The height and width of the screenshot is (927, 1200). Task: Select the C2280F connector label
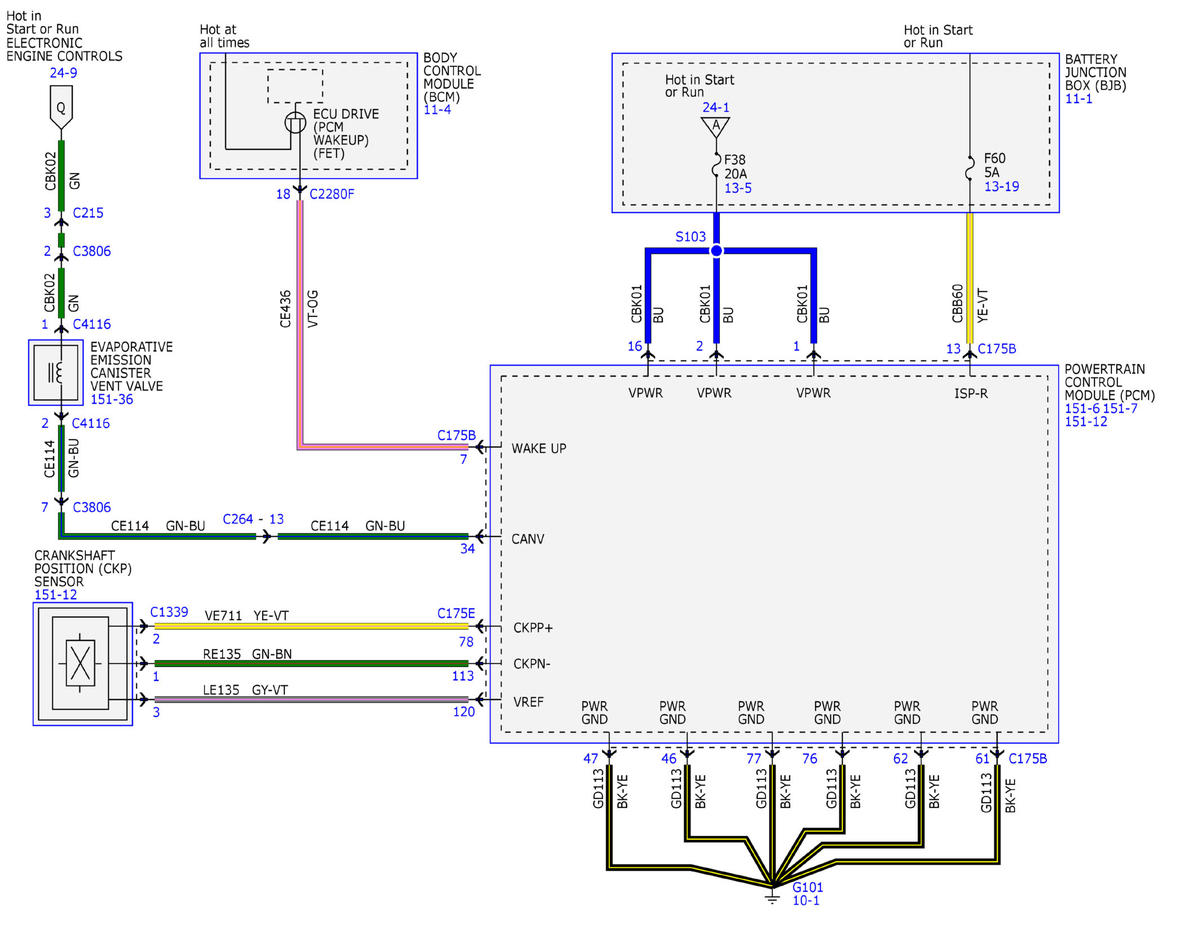[x=330, y=193]
